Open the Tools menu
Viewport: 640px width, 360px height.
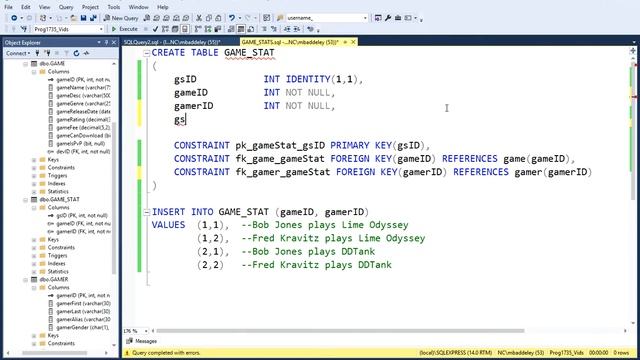coord(113,7)
